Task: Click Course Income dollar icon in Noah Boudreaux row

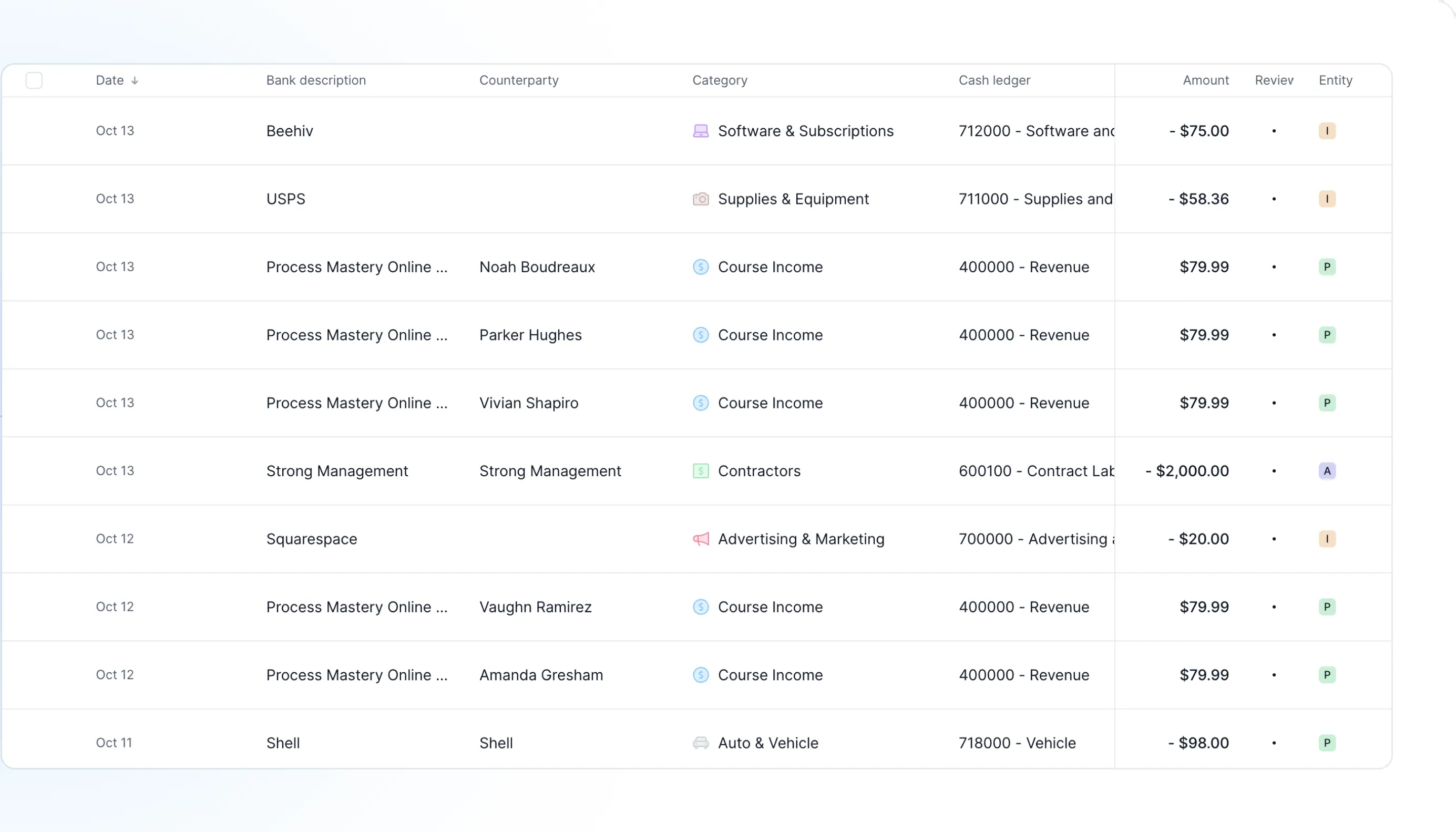Action: point(701,267)
